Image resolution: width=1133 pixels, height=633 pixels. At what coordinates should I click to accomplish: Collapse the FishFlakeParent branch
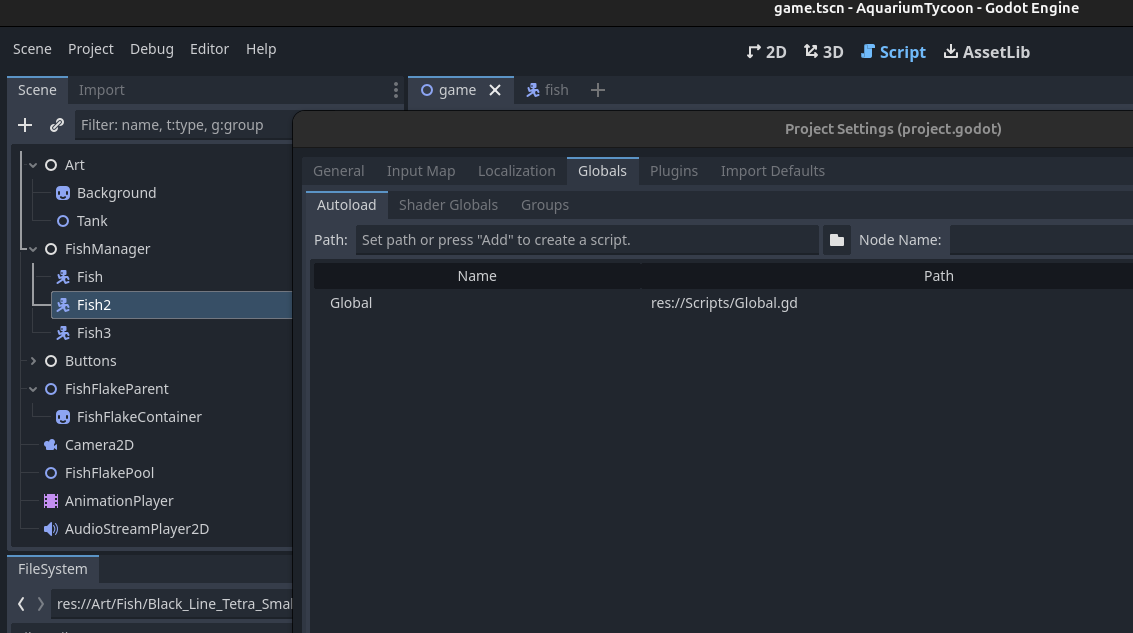click(x=33, y=389)
